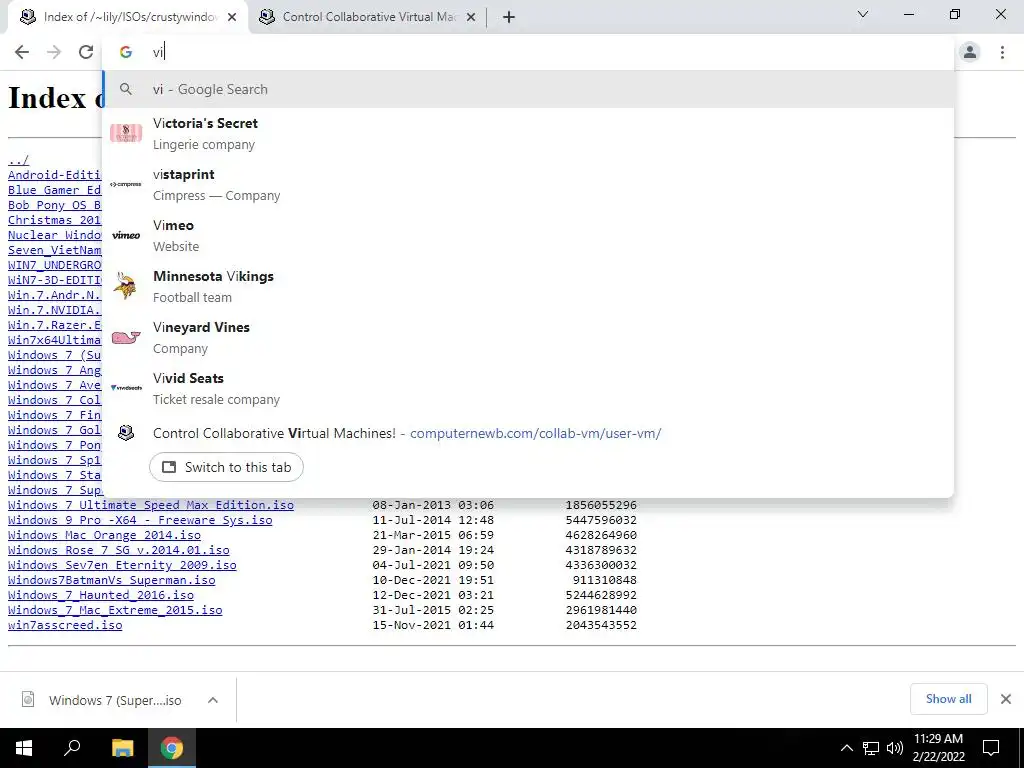The width and height of the screenshot is (1024, 768).
Task: Open Windows 7 Ultimate Speed Max Edition.iso link
Action: (151, 505)
